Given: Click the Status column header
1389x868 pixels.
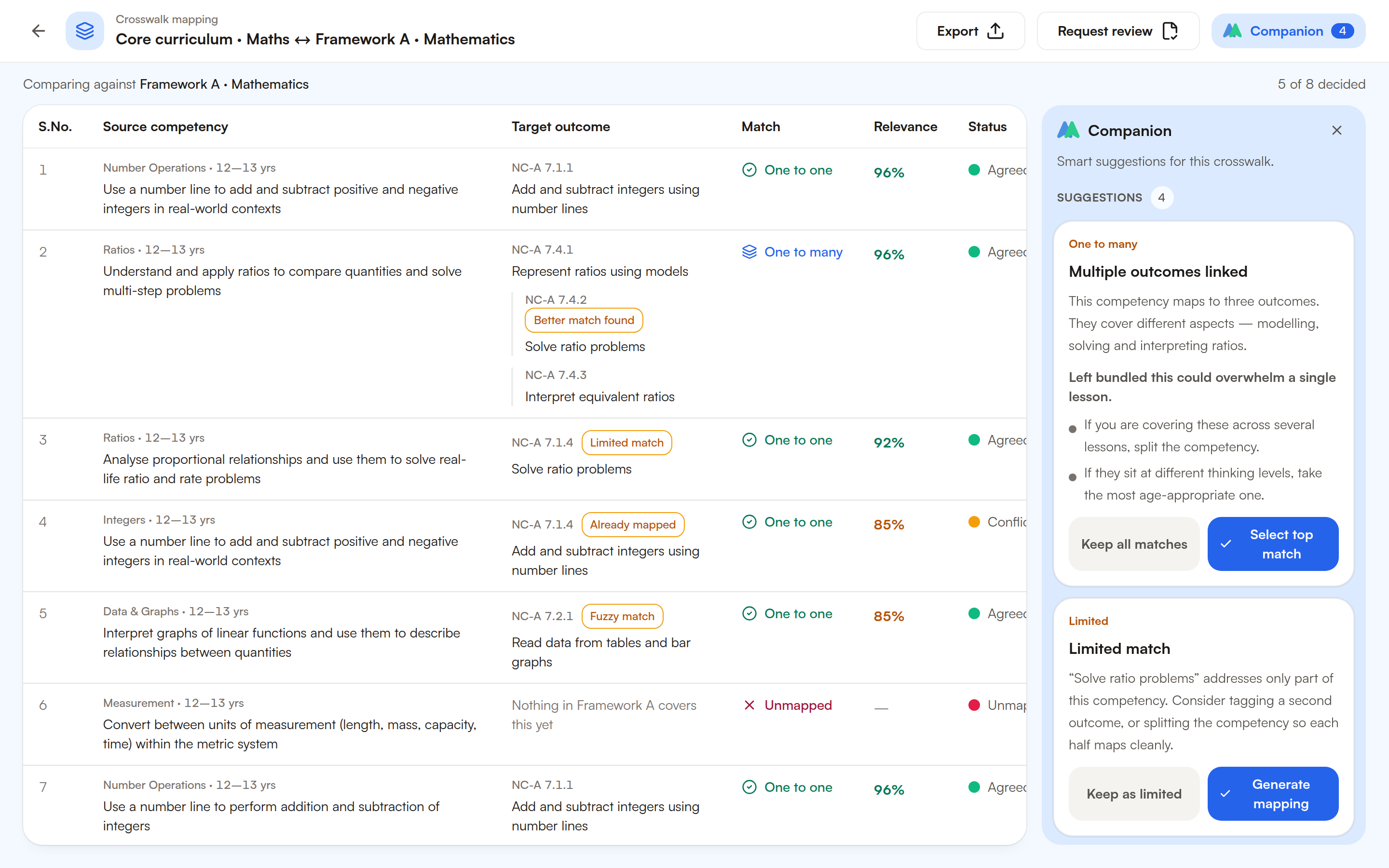Looking at the screenshot, I should point(987,127).
